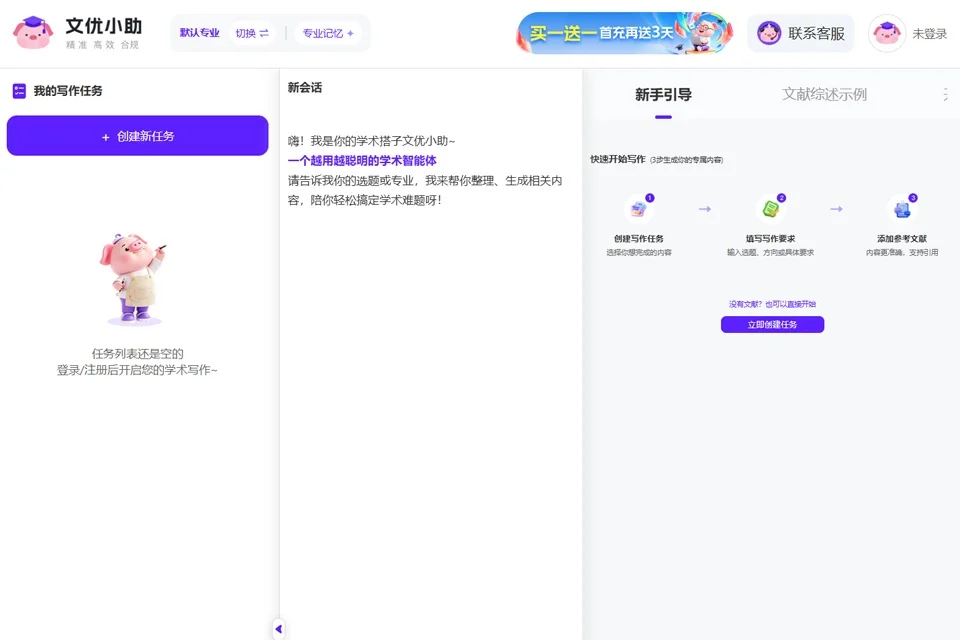This screenshot has width=960, height=640.
Task: Click the 联系客服 button
Action: [801, 33]
